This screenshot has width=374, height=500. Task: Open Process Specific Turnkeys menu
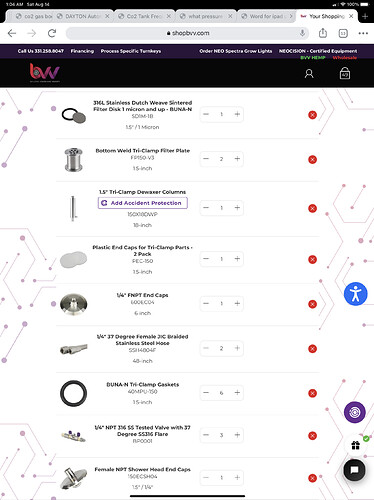131,51
